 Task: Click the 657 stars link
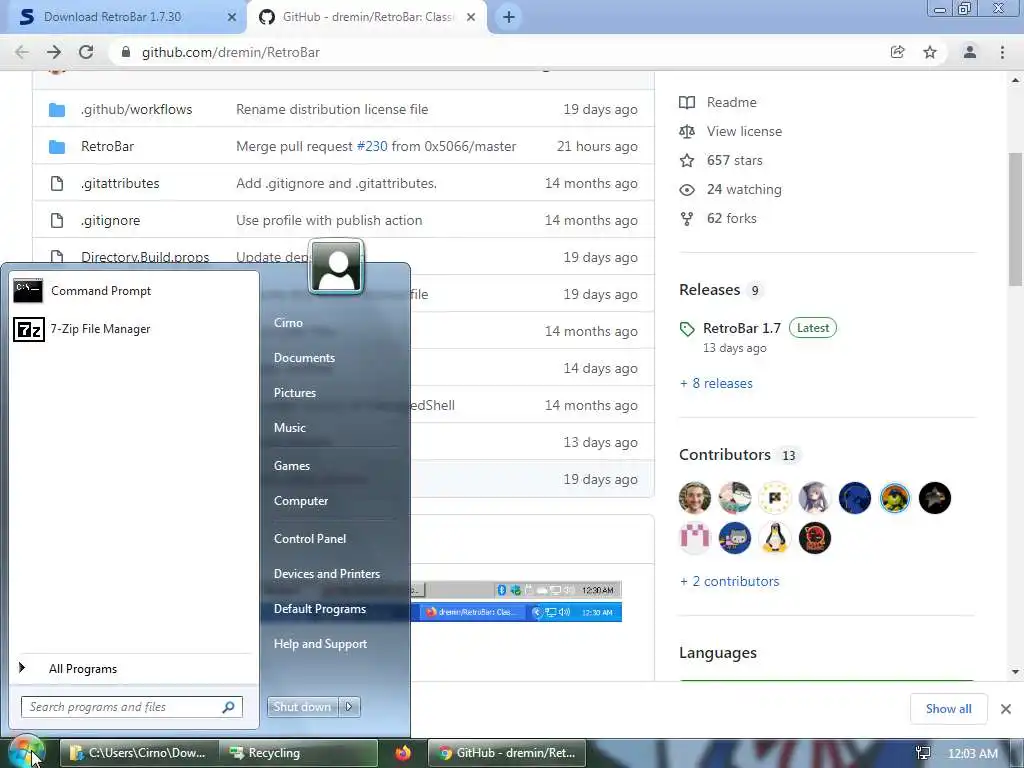pyautogui.click(x=734, y=161)
